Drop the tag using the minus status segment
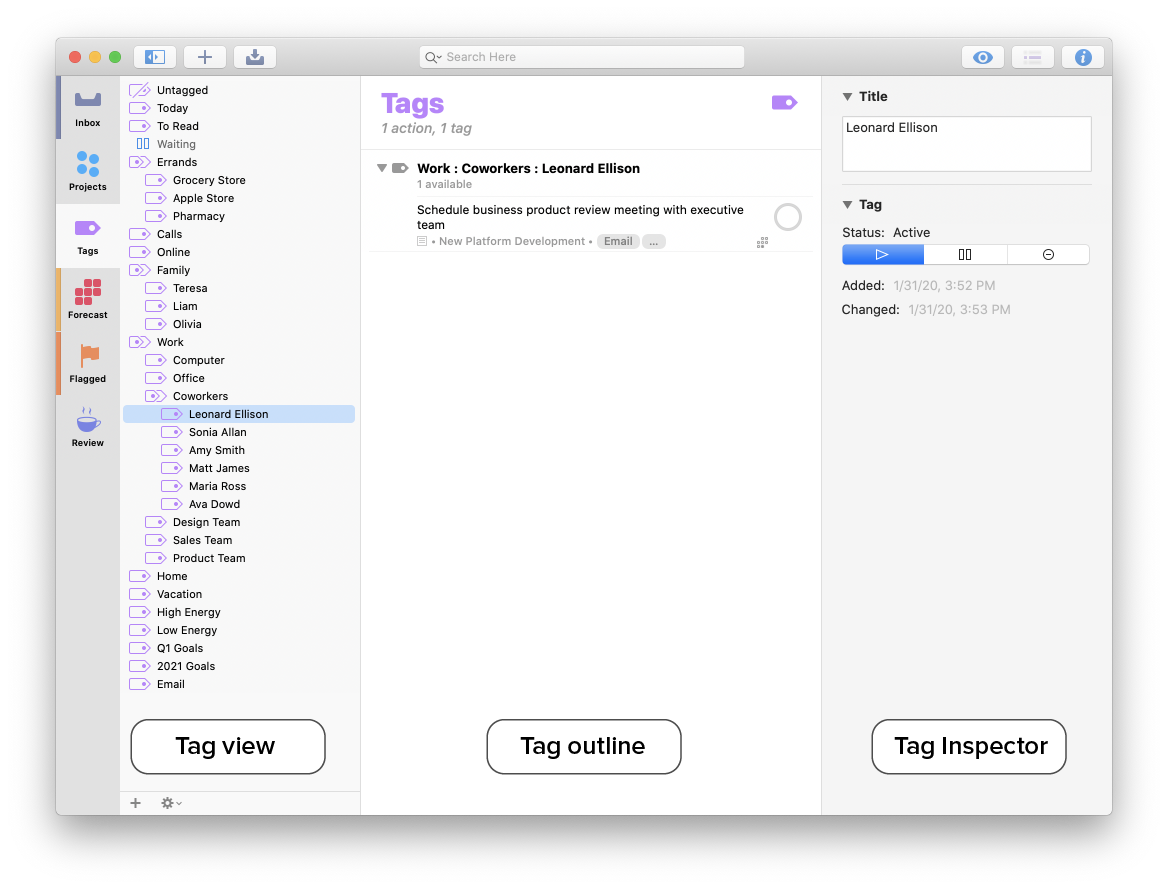 point(1048,254)
